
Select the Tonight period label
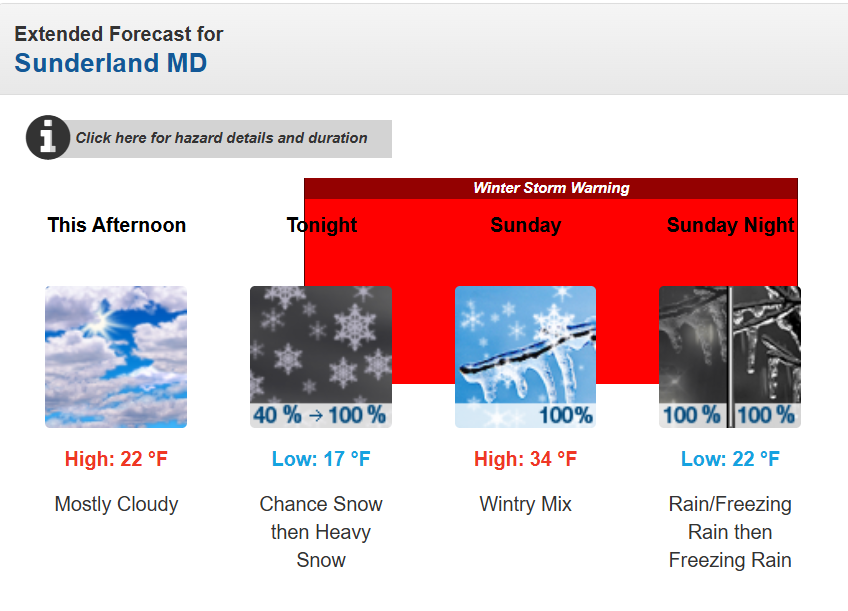[322, 225]
